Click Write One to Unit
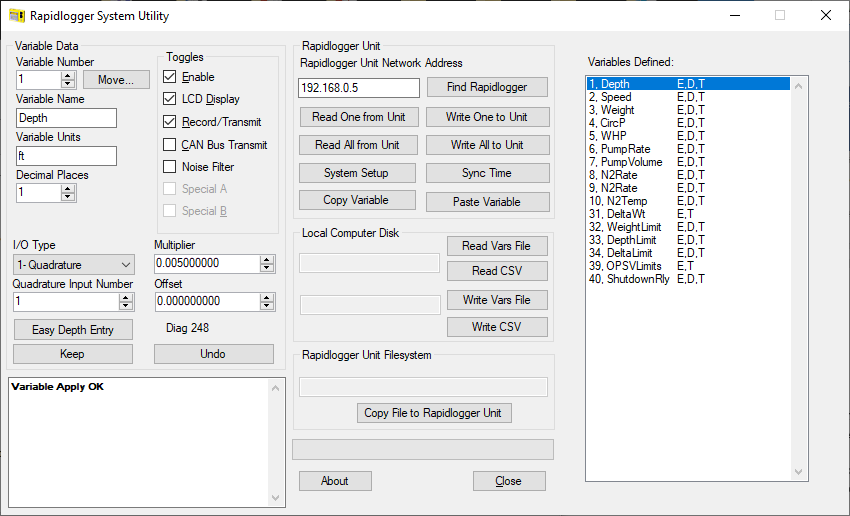This screenshot has height=516, width=850. point(487,117)
